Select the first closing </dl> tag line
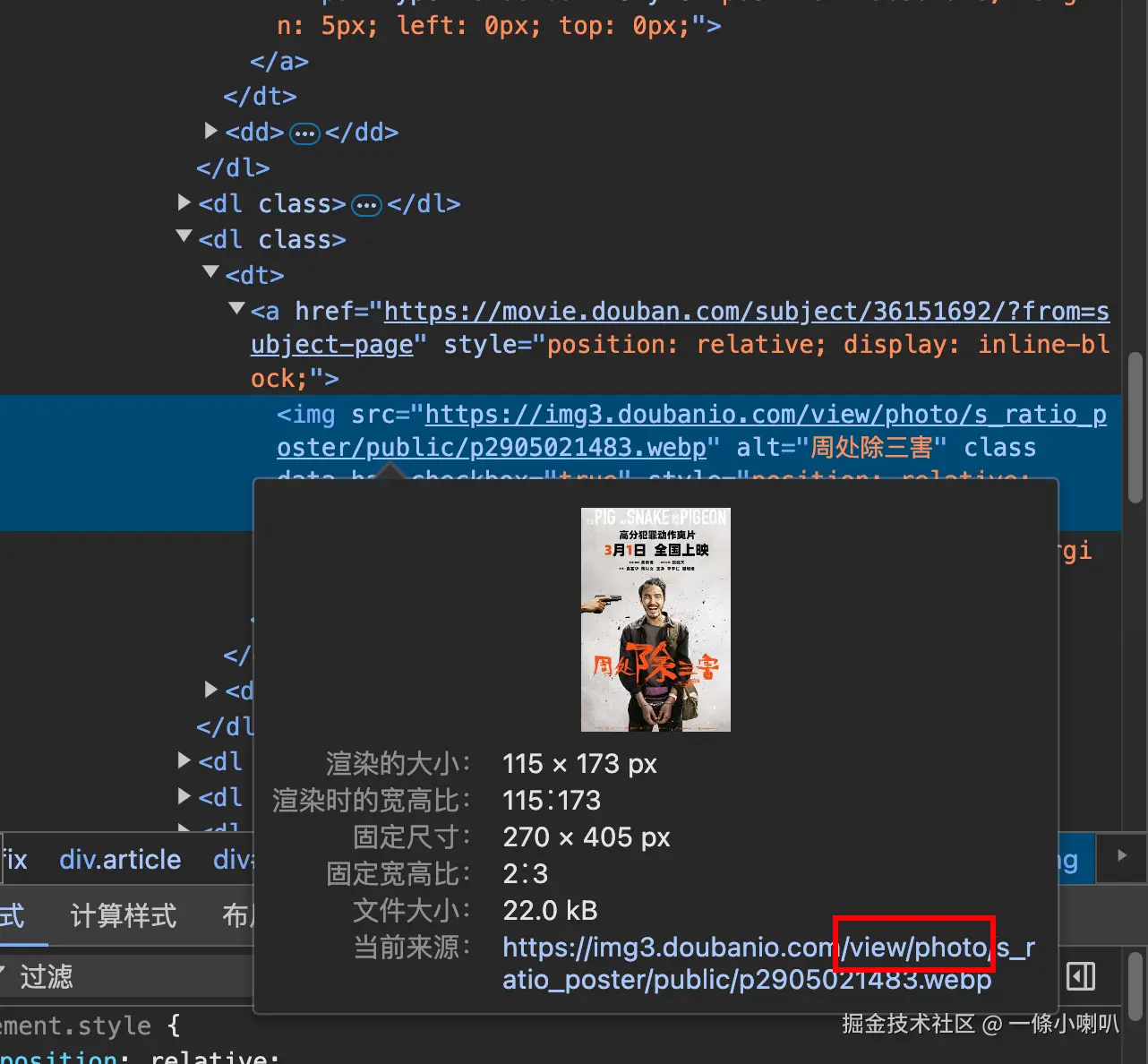1148x1064 pixels. 233,167
